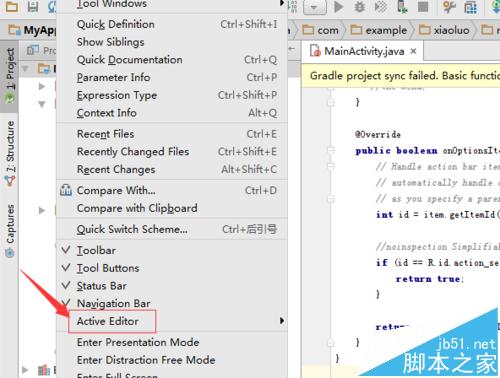This screenshot has width=500, height=378.
Task: Open the AVD Manager toolbar icon
Action: pos(470,7)
